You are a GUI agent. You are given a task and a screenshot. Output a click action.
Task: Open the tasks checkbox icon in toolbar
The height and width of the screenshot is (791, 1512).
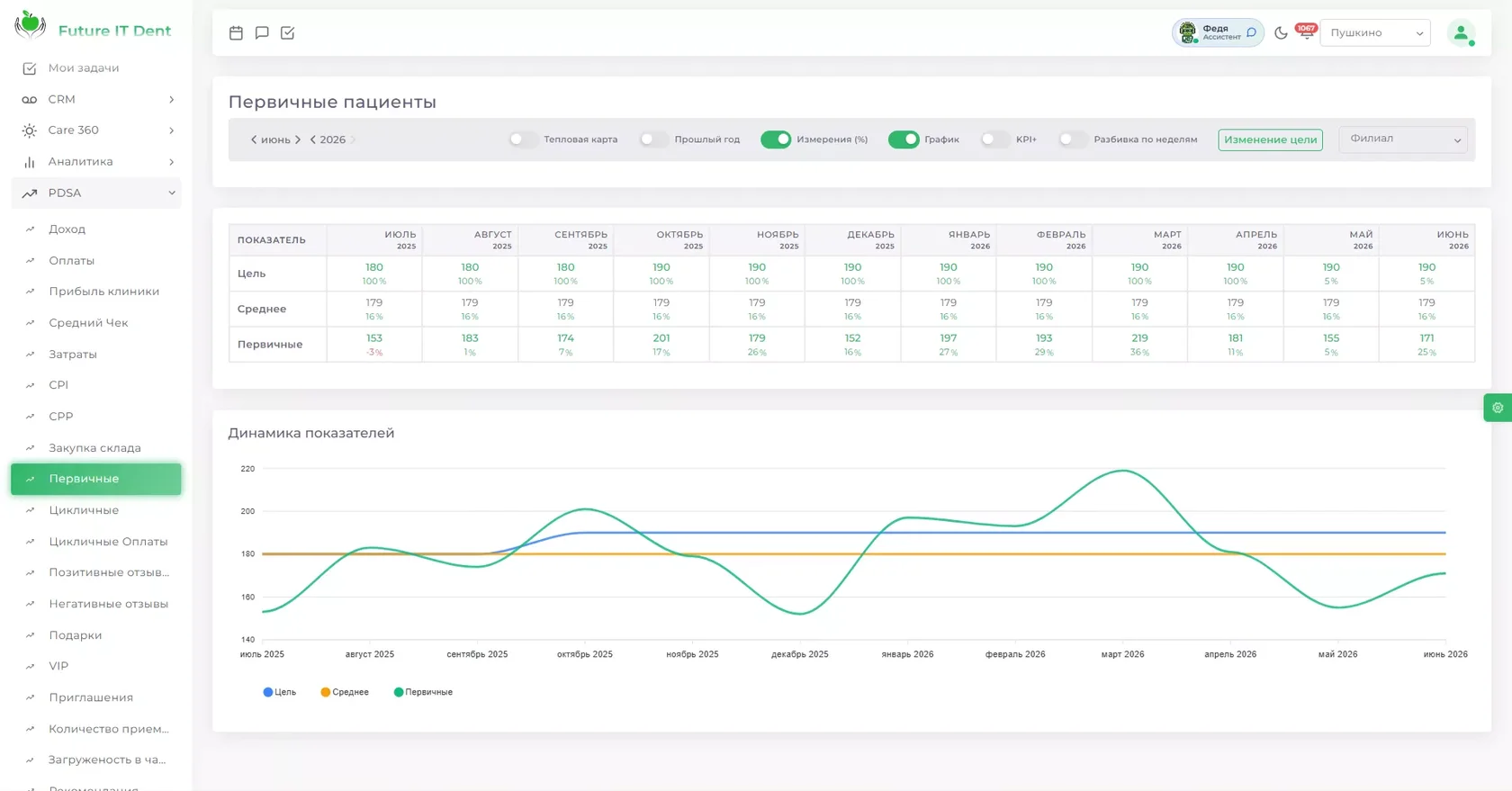[288, 32]
